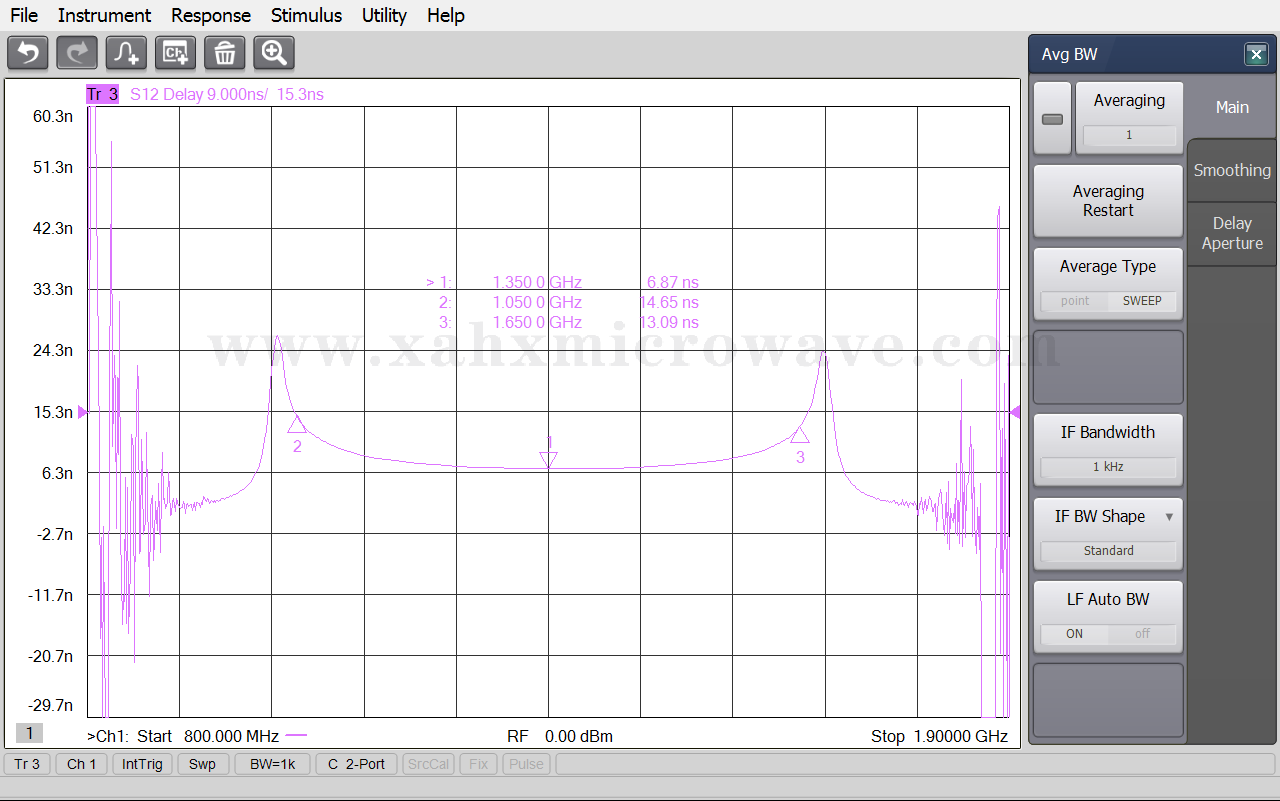
Task: Click the magnifier zoom icon
Action: coord(274,52)
